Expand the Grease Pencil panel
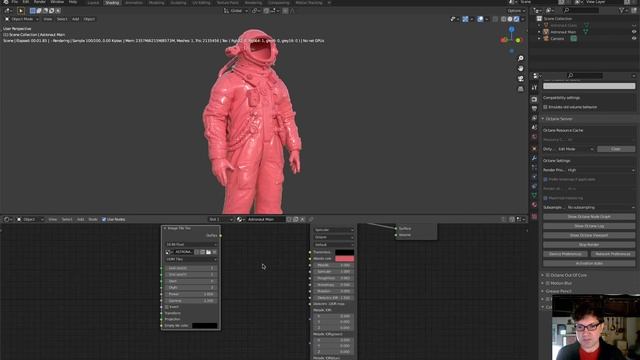640x360 pixels. click(558, 291)
